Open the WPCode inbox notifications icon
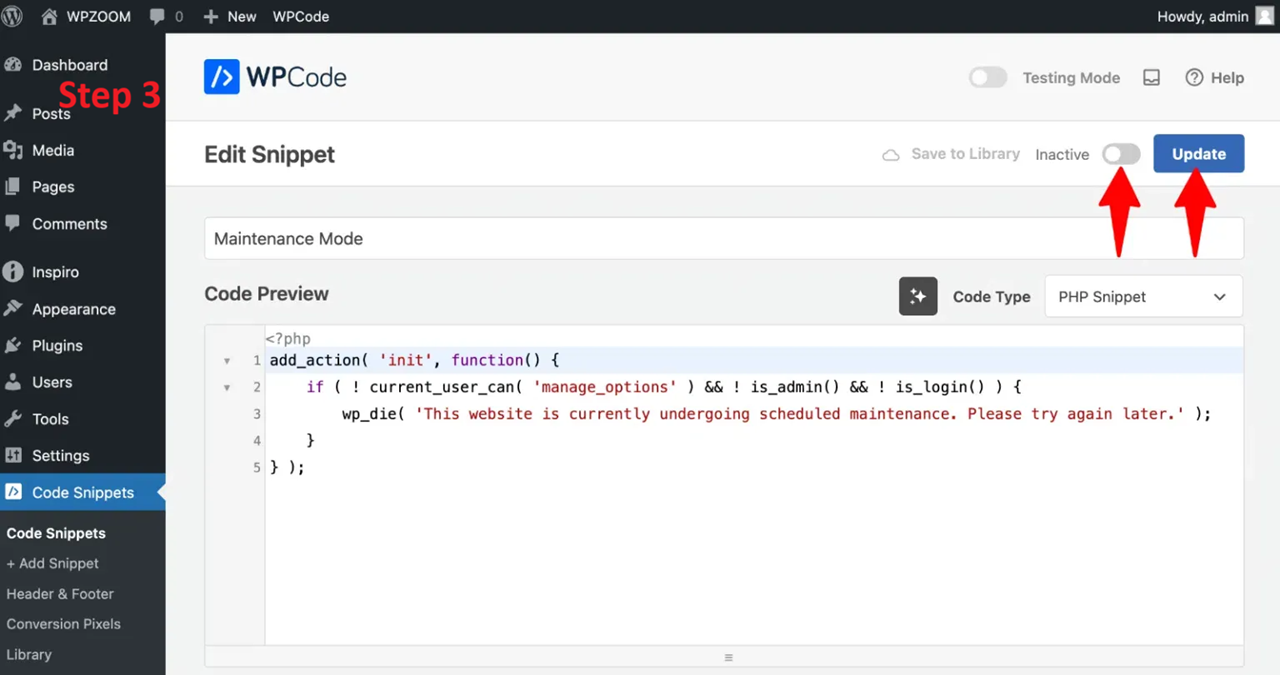Screen dimensions: 1280x675 [1151, 78]
